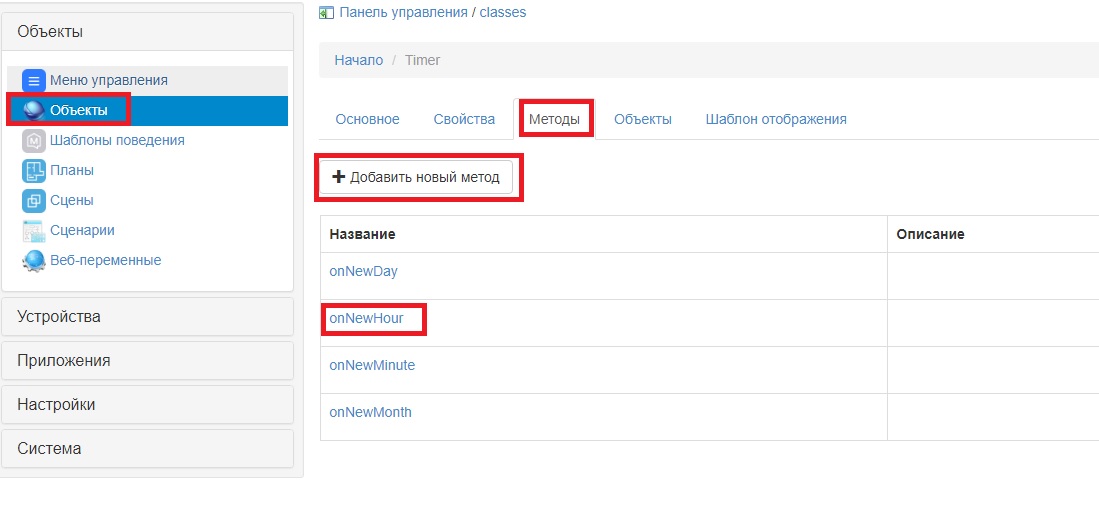Open the onNewHour method link
This screenshot has height=529, width=1099.
click(x=366, y=318)
